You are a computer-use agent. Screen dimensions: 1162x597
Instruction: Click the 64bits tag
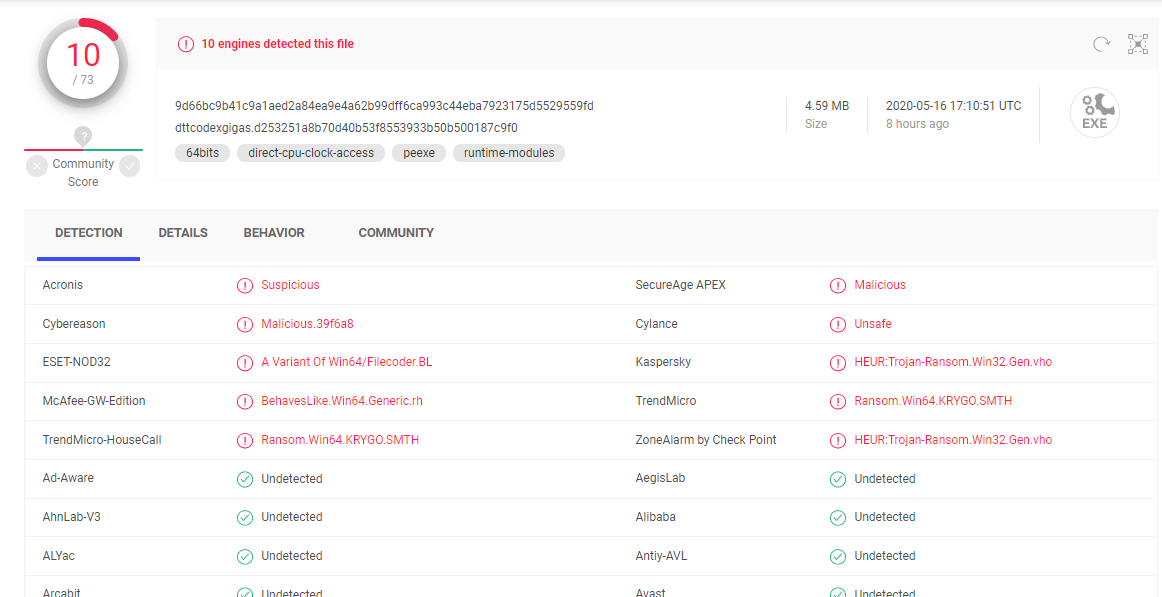tap(203, 153)
